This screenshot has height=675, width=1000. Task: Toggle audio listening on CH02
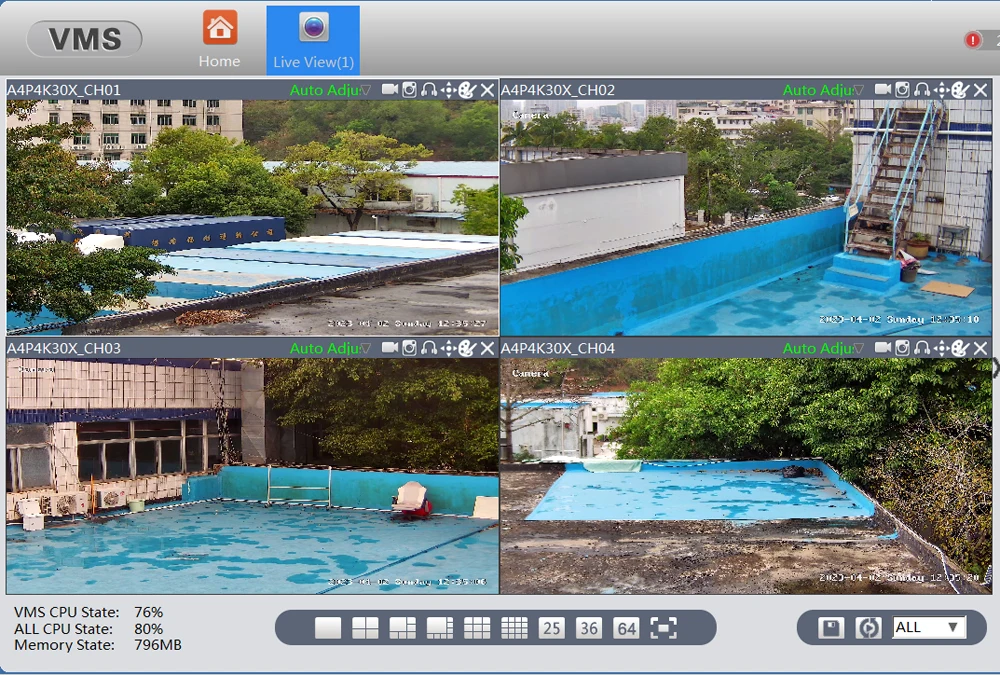click(921, 90)
